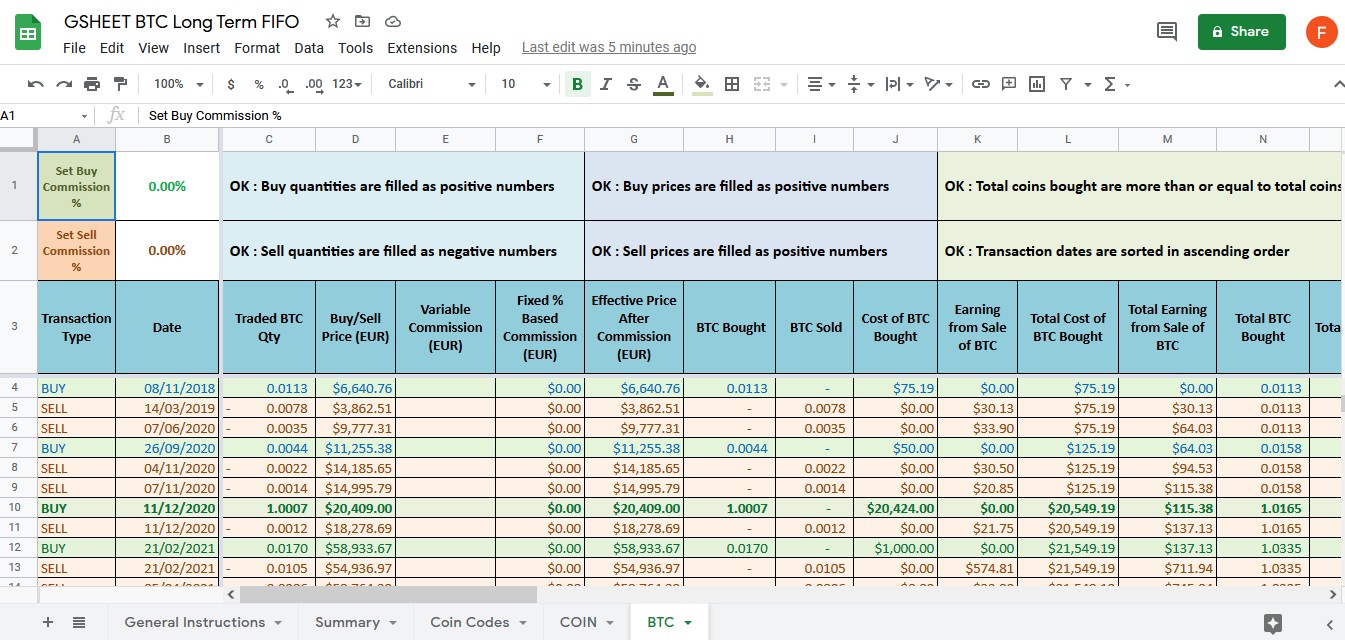Select the date cell 08/11/2018
This screenshot has height=640, width=1345.
click(x=167, y=388)
